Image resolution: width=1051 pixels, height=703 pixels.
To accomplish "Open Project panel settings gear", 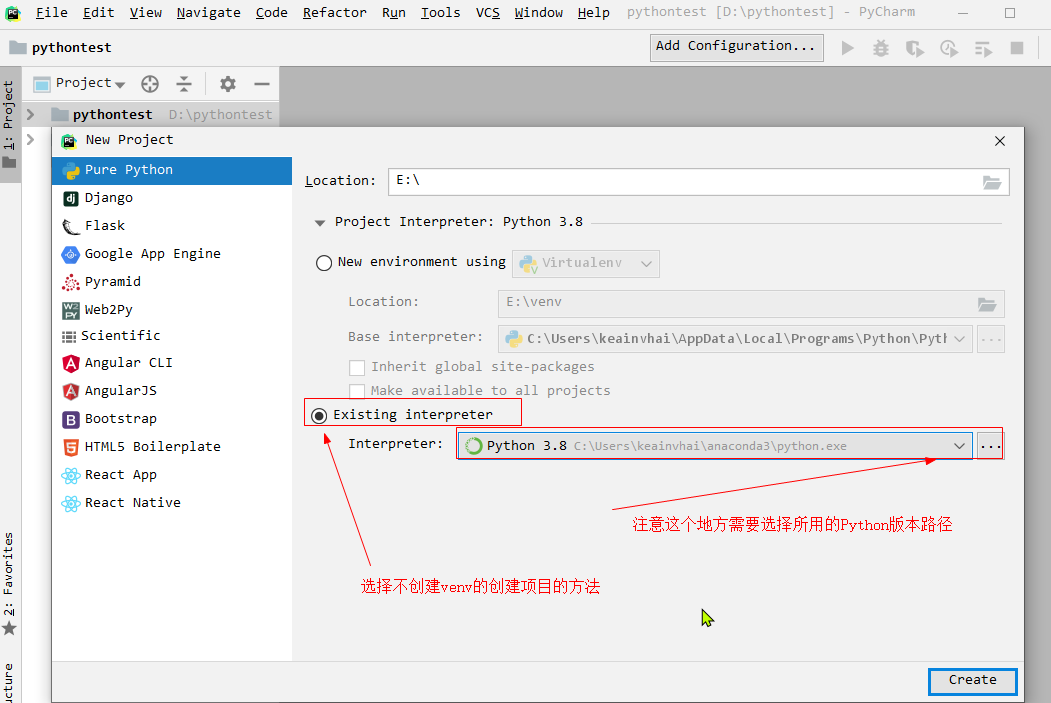I will (228, 84).
